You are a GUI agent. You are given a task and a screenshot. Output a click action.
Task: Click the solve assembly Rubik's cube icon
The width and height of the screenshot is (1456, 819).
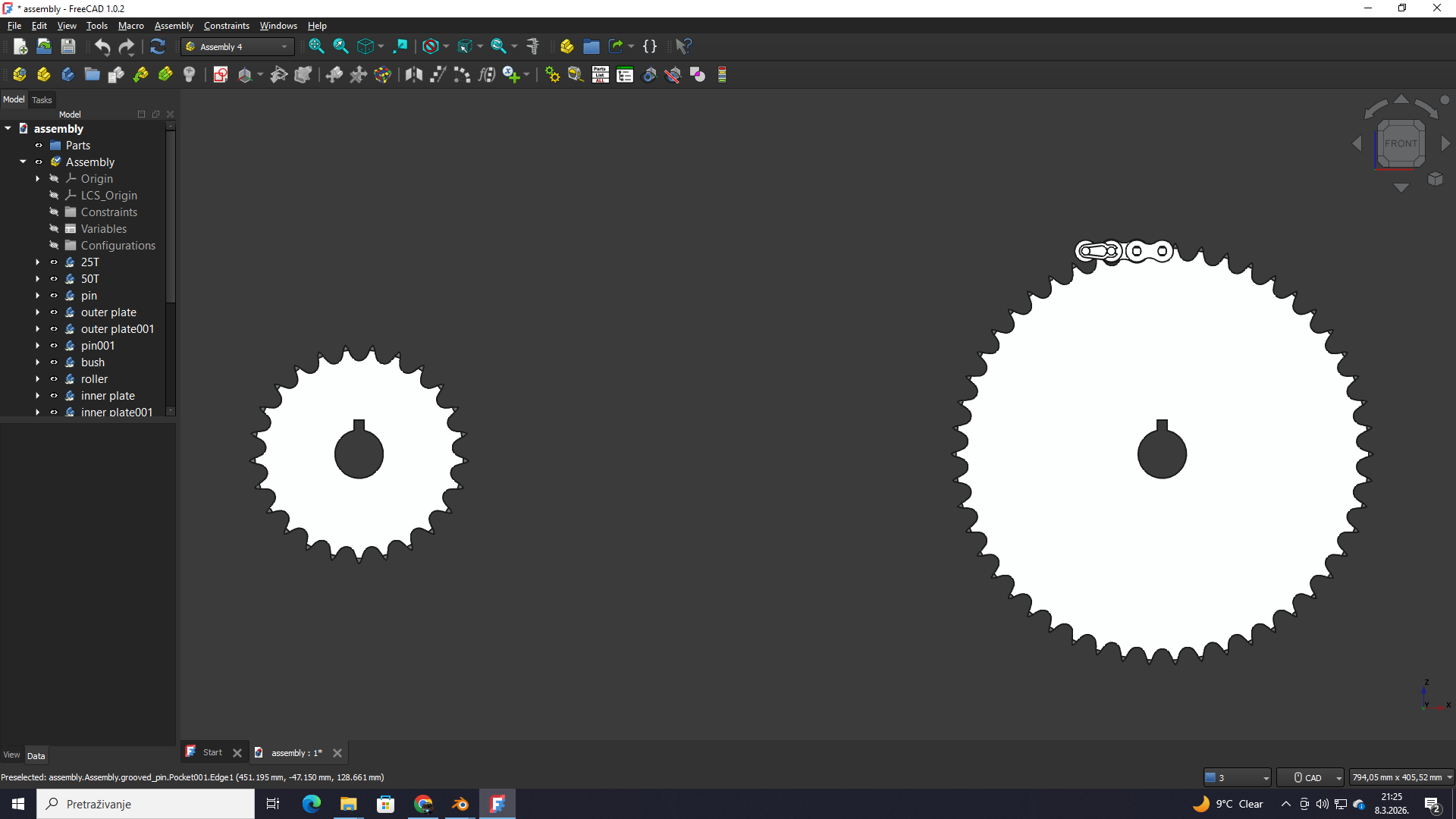[382, 75]
